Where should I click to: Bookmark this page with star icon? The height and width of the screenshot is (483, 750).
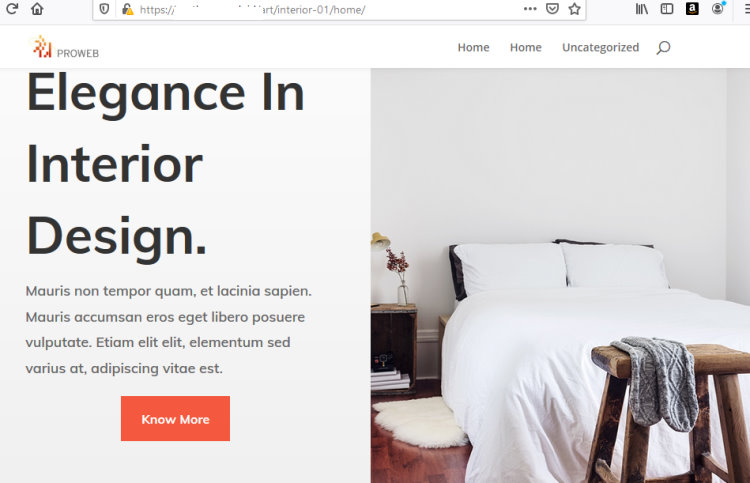point(574,9)
